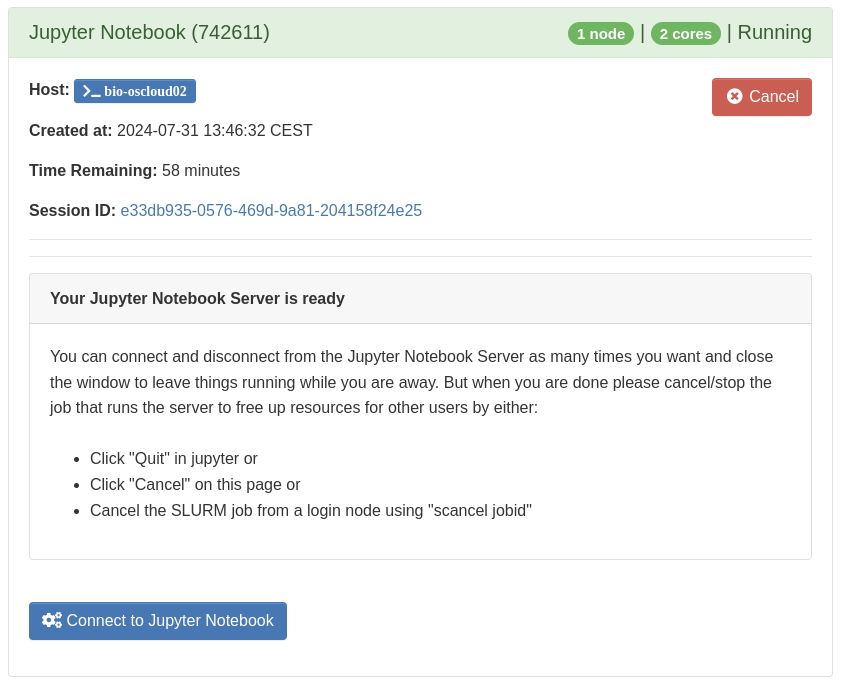The image size is (845, 685).
Task: Click the "Session ID:" label
Action: click(x=72, y=211)
